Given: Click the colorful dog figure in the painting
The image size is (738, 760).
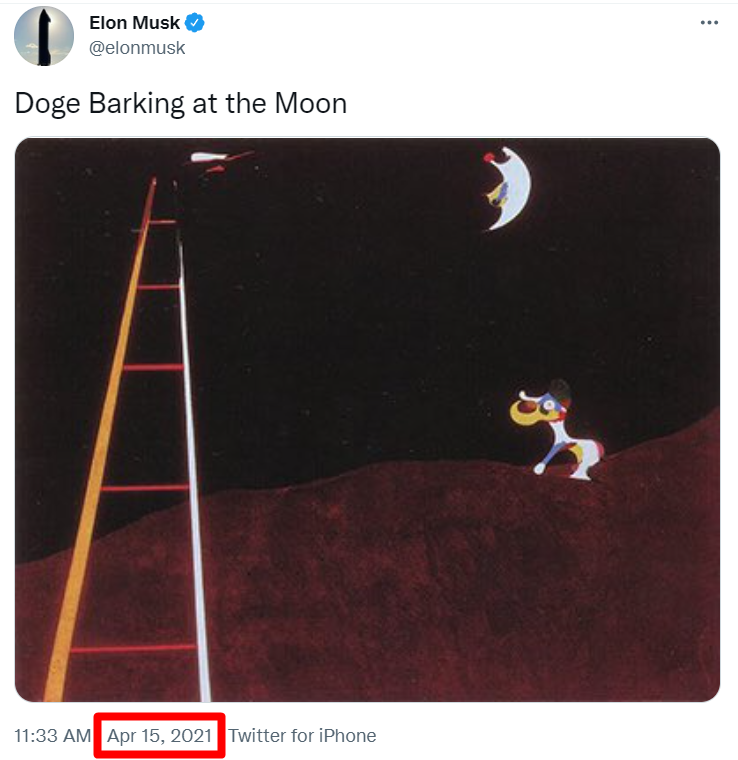Looking at the screenshot, I should click(x=557, y=431).
